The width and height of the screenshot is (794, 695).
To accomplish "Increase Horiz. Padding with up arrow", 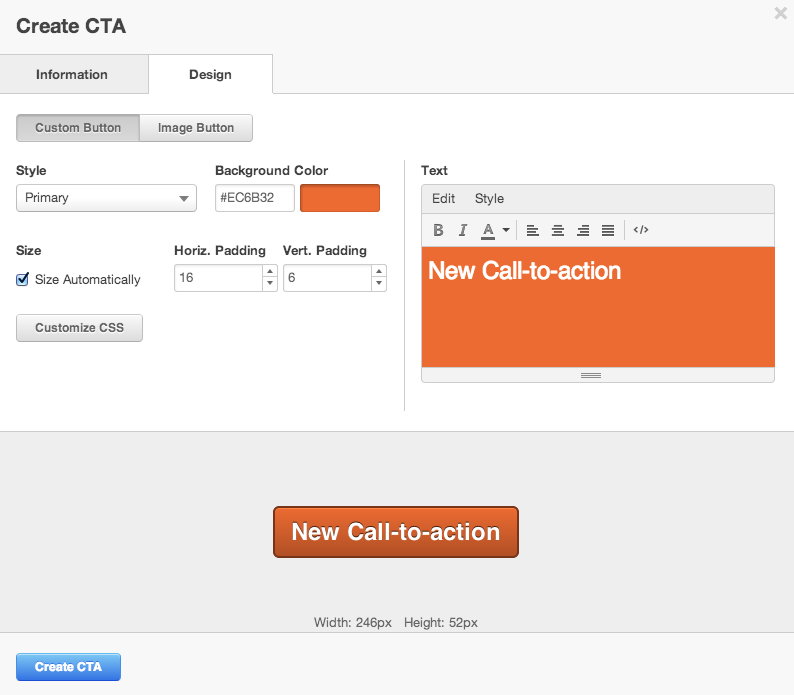I will point(269,271).
